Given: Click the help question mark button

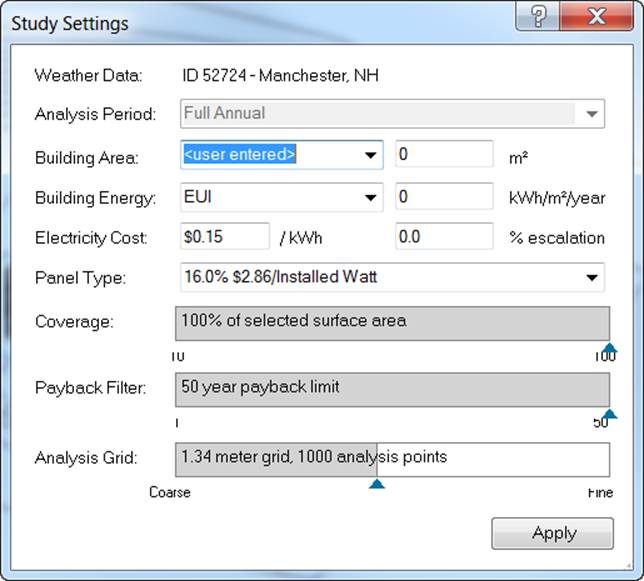Looking at the screenshot, I should tap(538, 16).
